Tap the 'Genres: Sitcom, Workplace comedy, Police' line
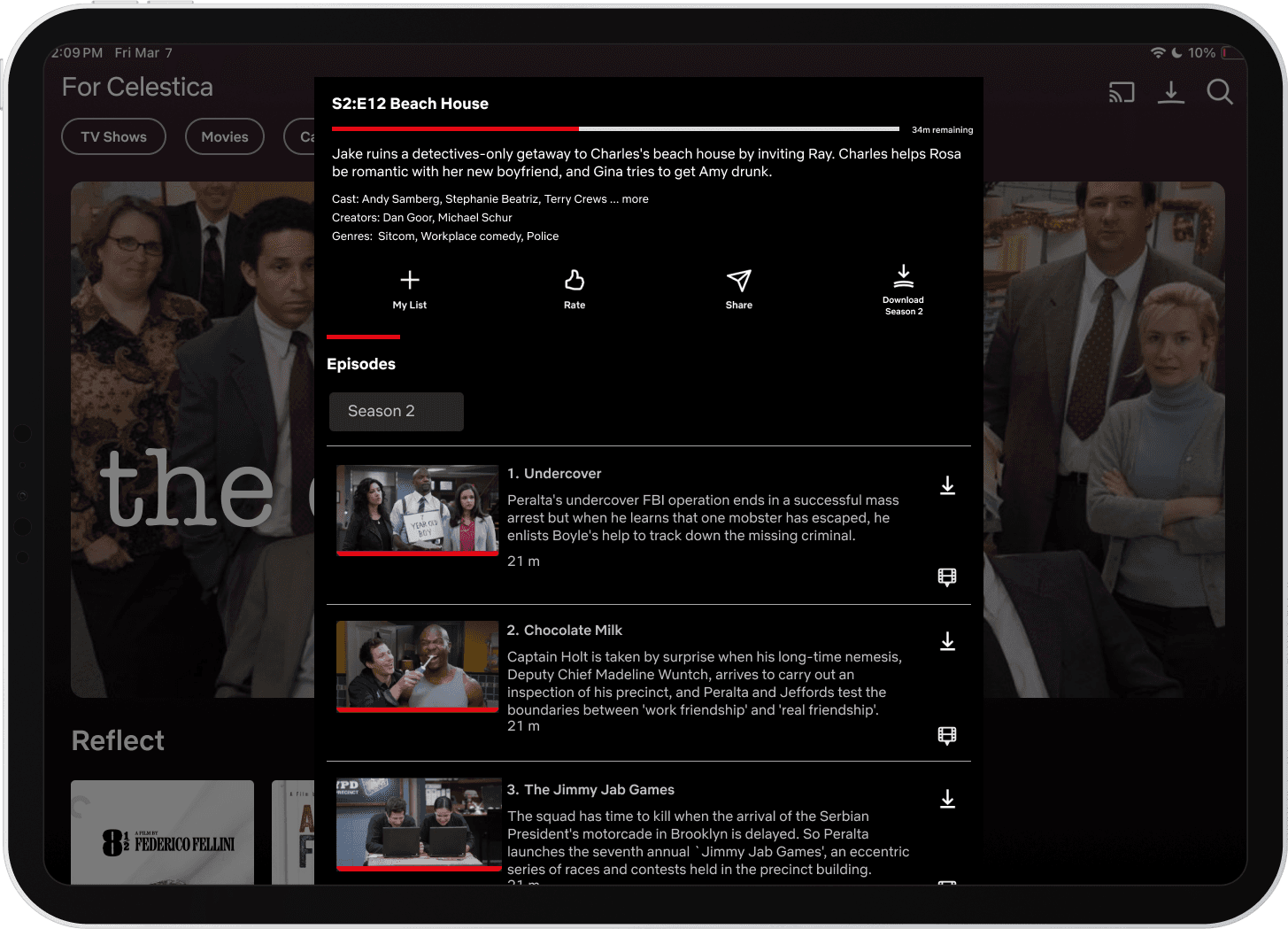This screenshot has width=1288, height=929. tap(445, 236)
